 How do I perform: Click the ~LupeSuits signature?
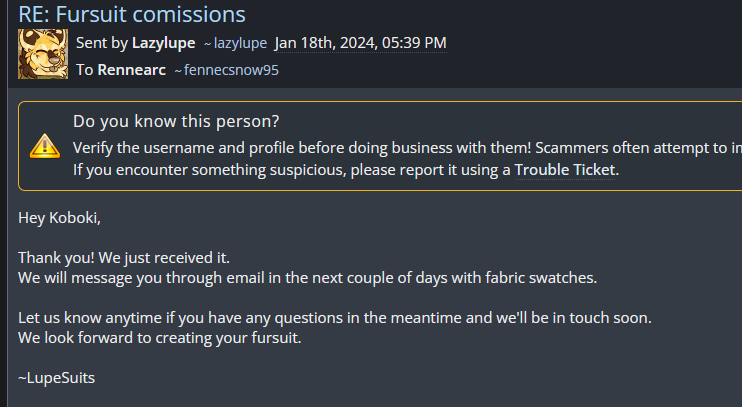click(x=56, y=377)
